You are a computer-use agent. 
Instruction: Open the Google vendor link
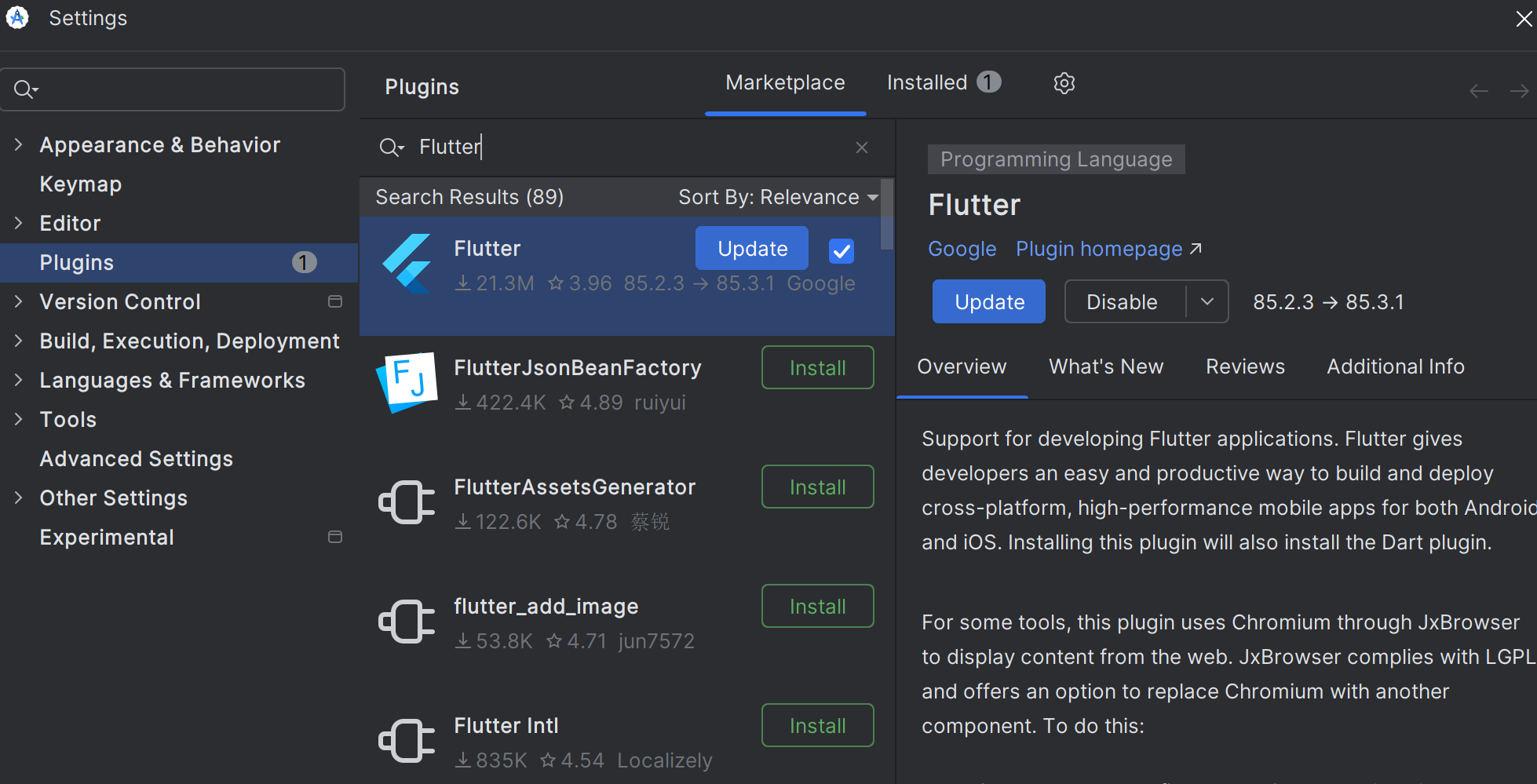coord(962,249)
